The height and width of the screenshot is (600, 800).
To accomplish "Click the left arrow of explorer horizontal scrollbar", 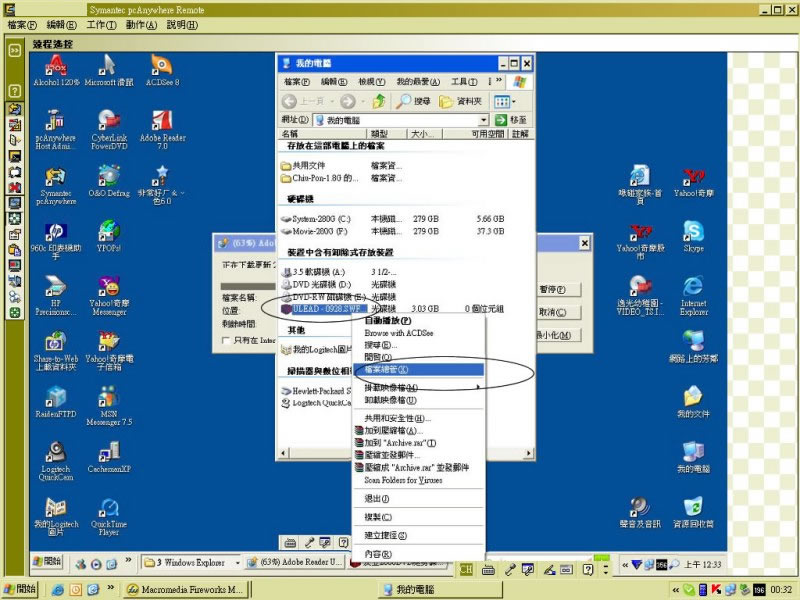I will click(283, 453).
